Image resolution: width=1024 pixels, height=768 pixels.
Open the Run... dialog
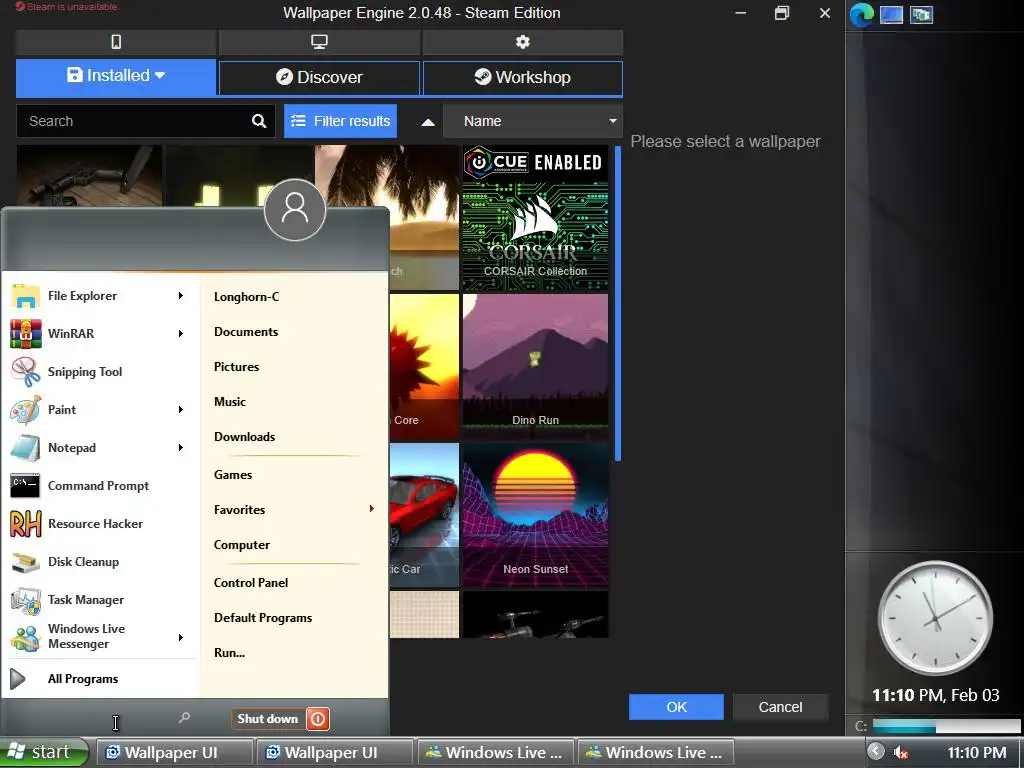(x=229, y=653)
